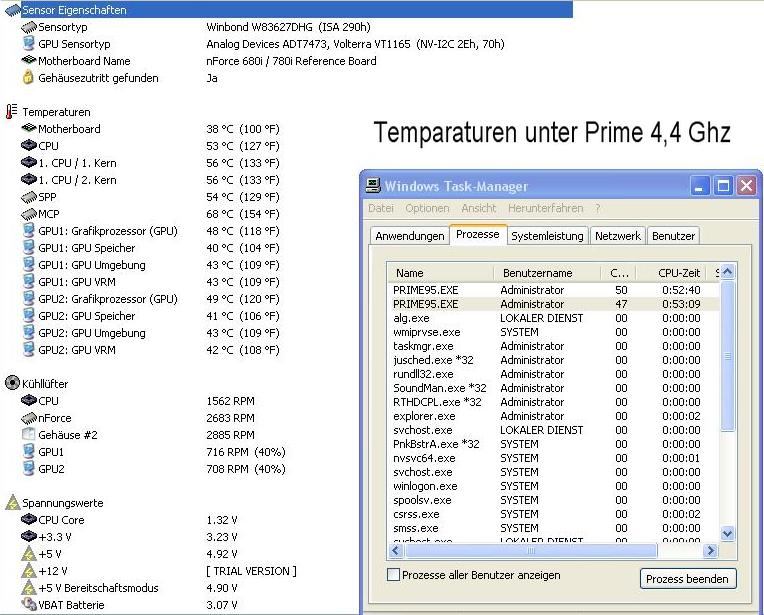This screenshot has width=764, height=615.
Task: Click the vertical scrollbar up arrow
Action: [727, 272]
